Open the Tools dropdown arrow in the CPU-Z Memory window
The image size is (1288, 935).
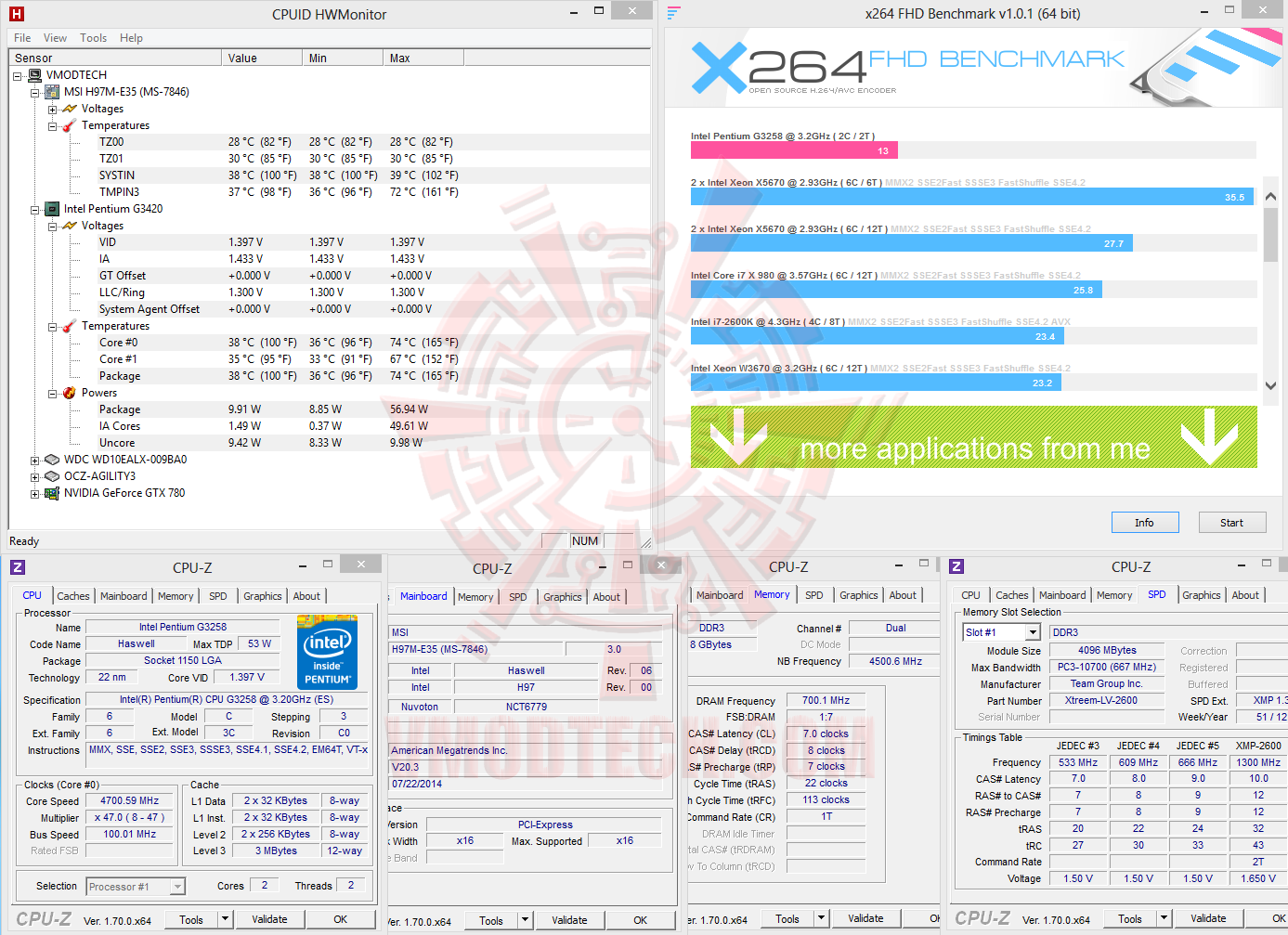tap(821, 918)
